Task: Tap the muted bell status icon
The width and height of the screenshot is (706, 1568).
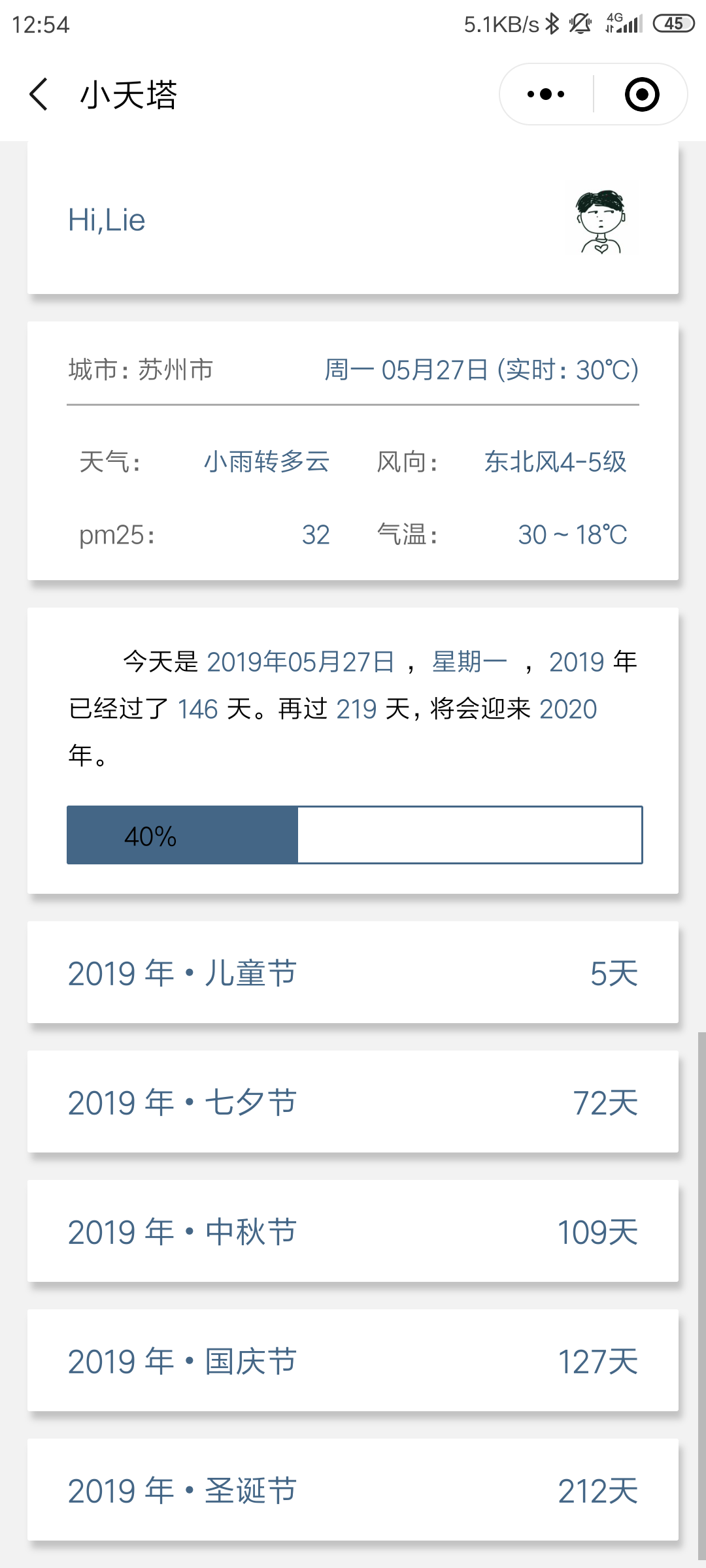Action: tap(580, 24)
